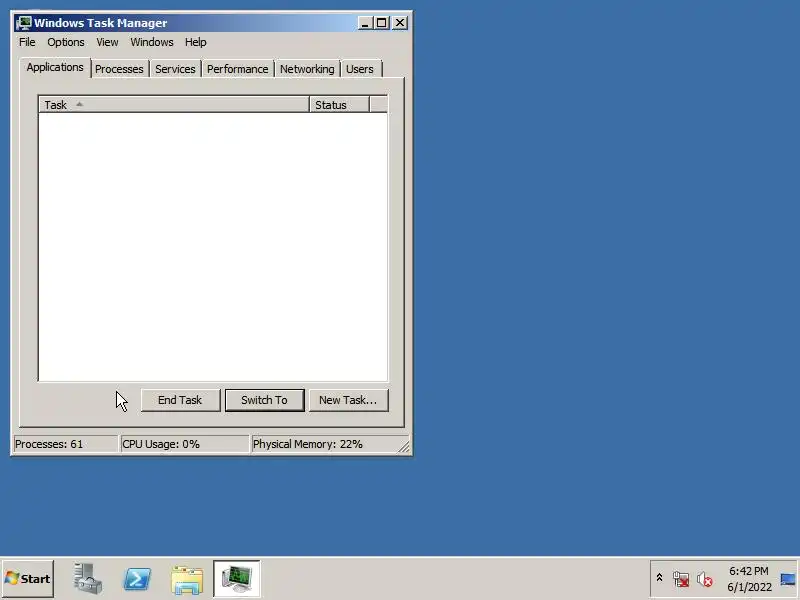Switch to the Processes tab

(x=119, y=69)
